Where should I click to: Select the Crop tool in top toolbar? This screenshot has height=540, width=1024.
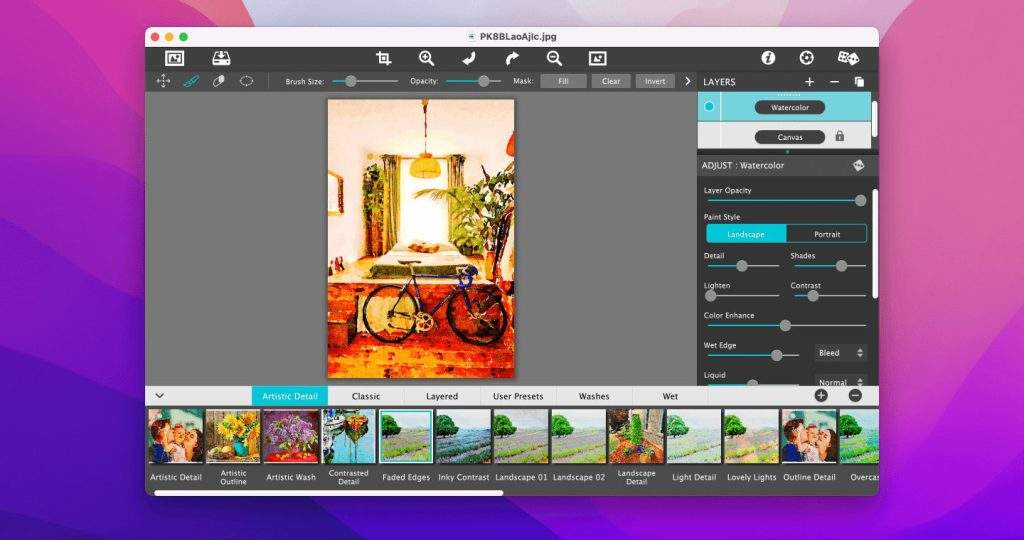click(x=383, y=59)
